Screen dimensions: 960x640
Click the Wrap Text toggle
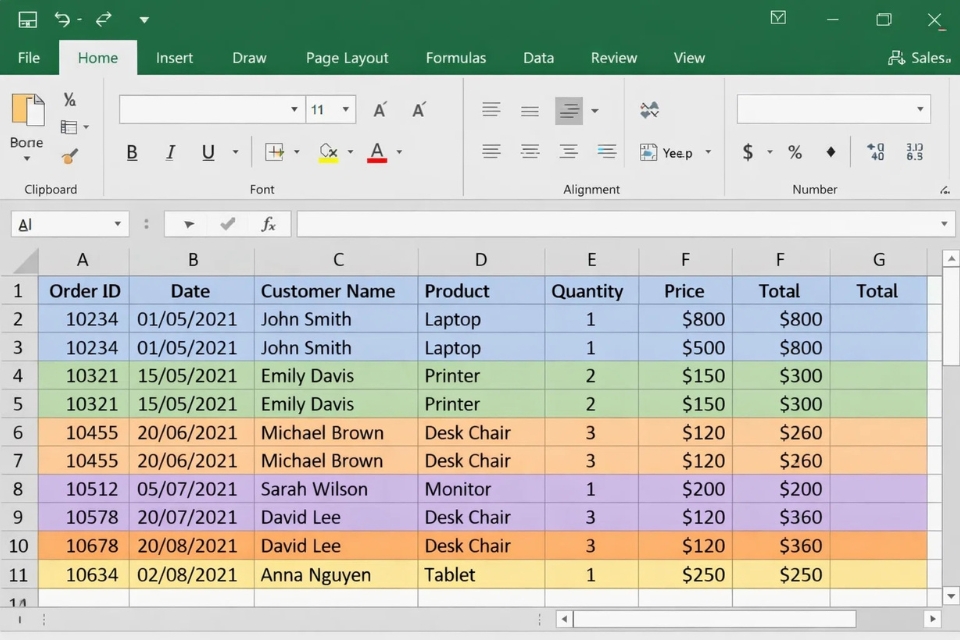pyautogui.click(x=648, y=110)
